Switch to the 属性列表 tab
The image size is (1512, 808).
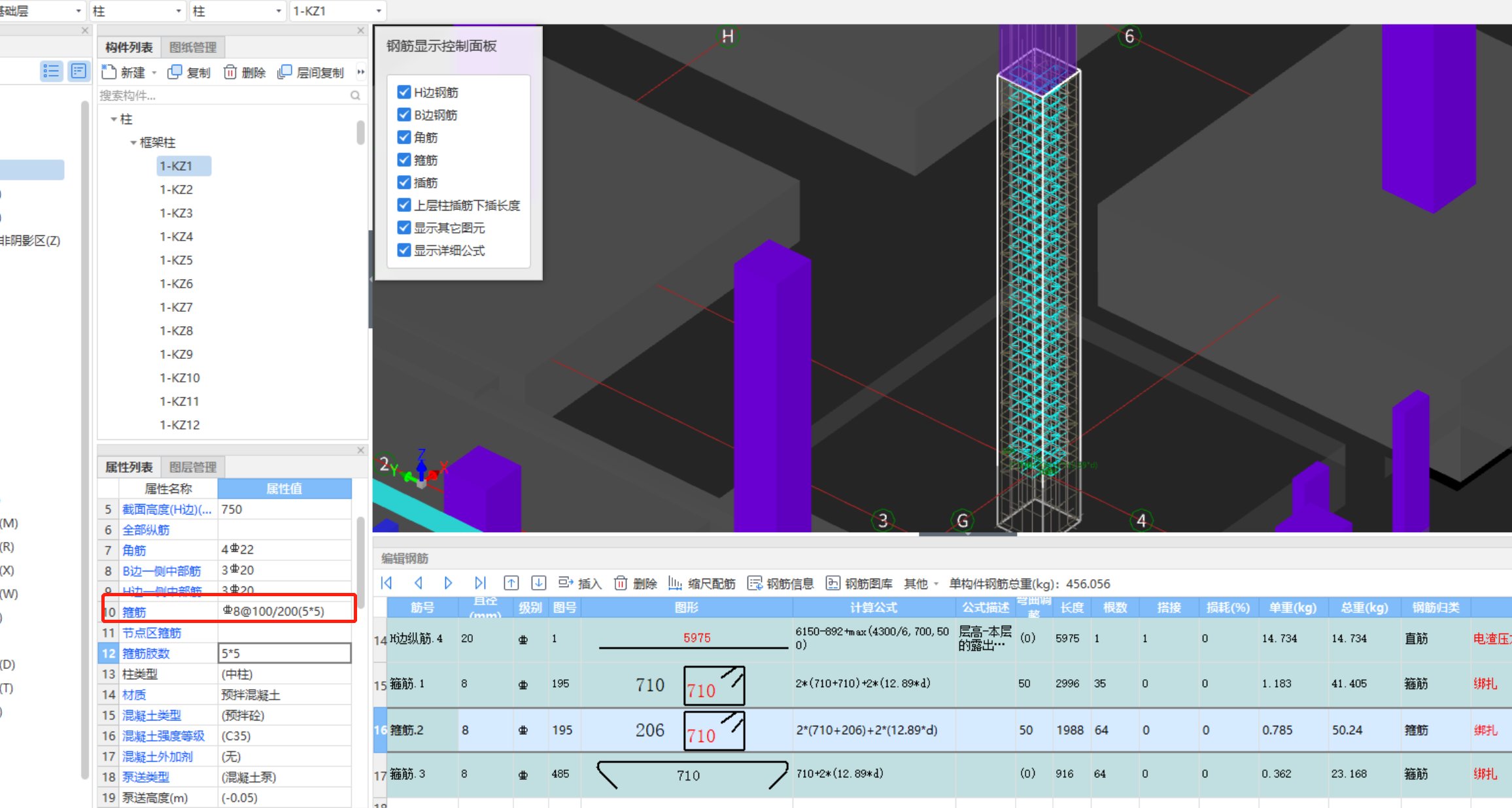129,467
